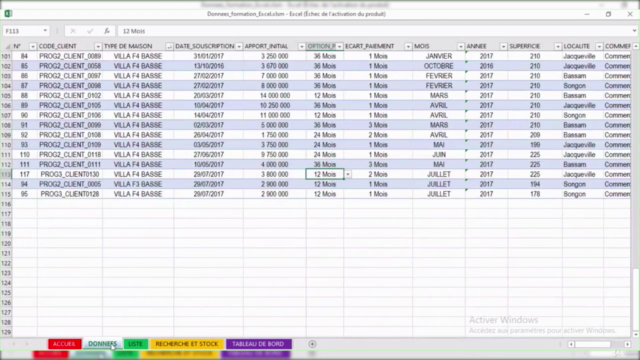Minimize the Excel window

(587, 14)
